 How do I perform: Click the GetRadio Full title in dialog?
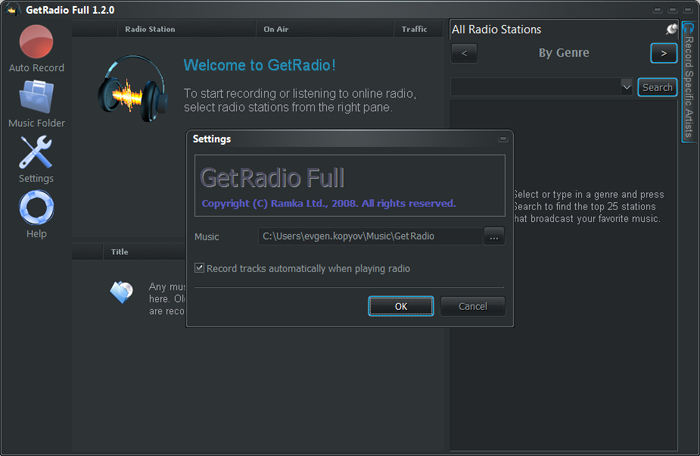[272, 178]
